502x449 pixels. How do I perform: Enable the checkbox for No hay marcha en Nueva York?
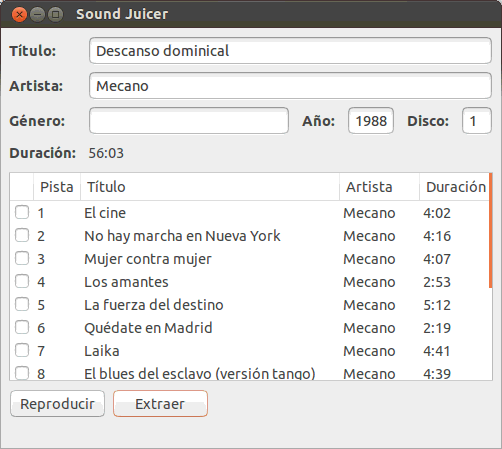tap(22, 235)
